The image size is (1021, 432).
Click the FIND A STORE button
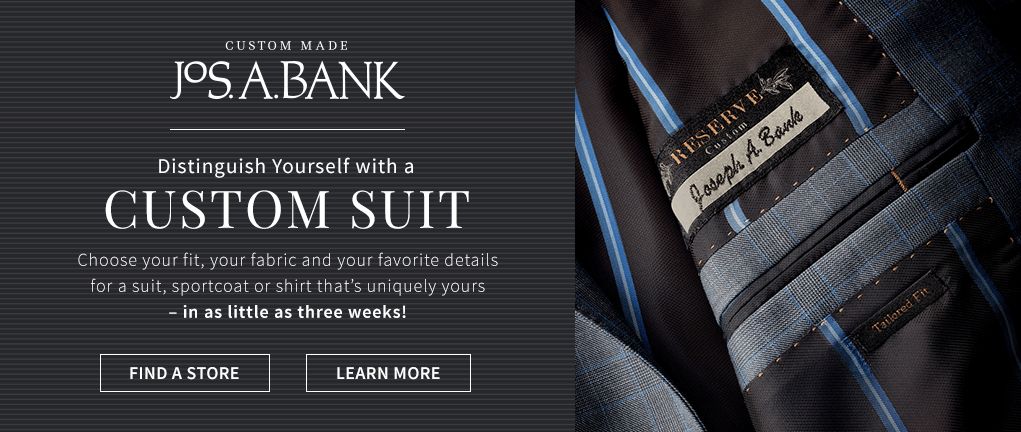[185, 373]
